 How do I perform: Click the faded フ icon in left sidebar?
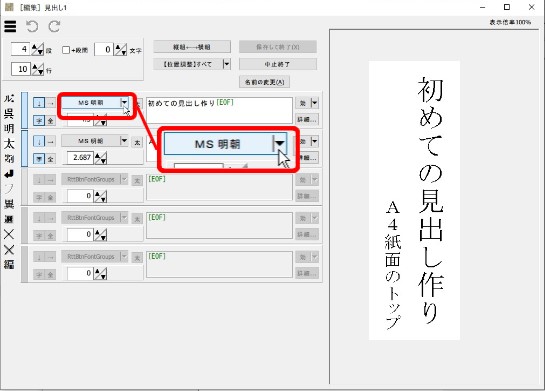click(9, 189)
